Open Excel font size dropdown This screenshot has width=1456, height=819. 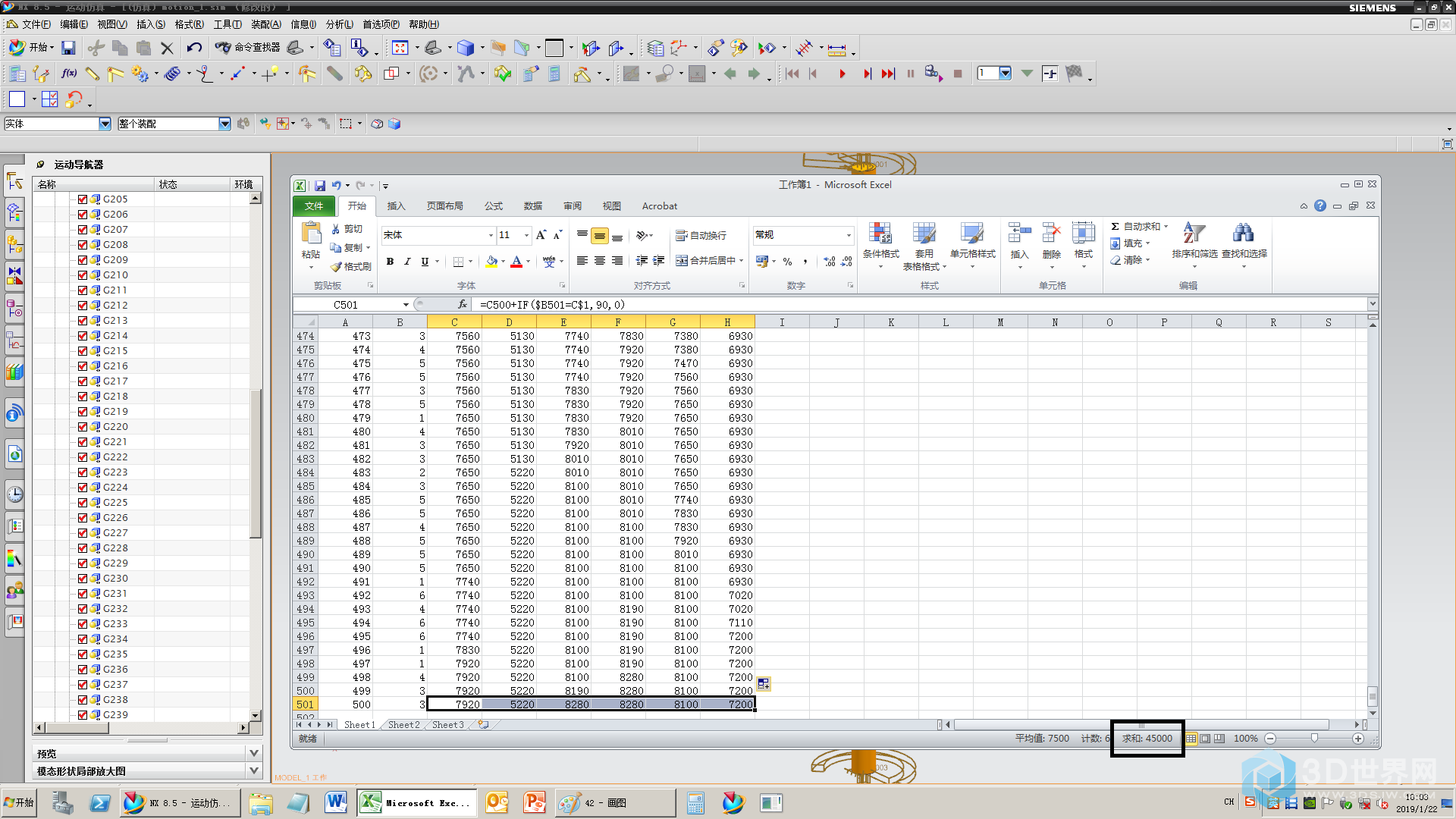pyautogui.click(x=526, y=235)
